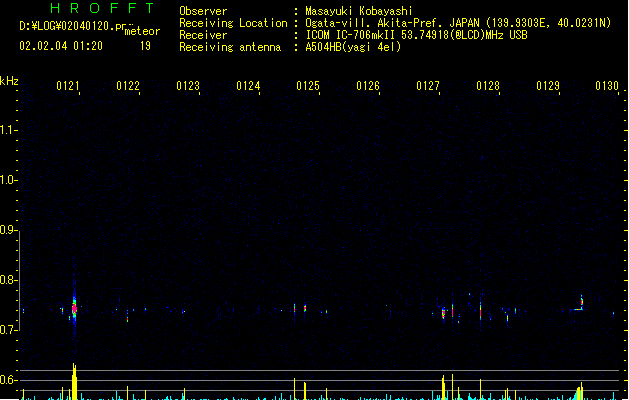
Task: Click the tallest yellow power bar at 0121
Action: click(74, 381)
